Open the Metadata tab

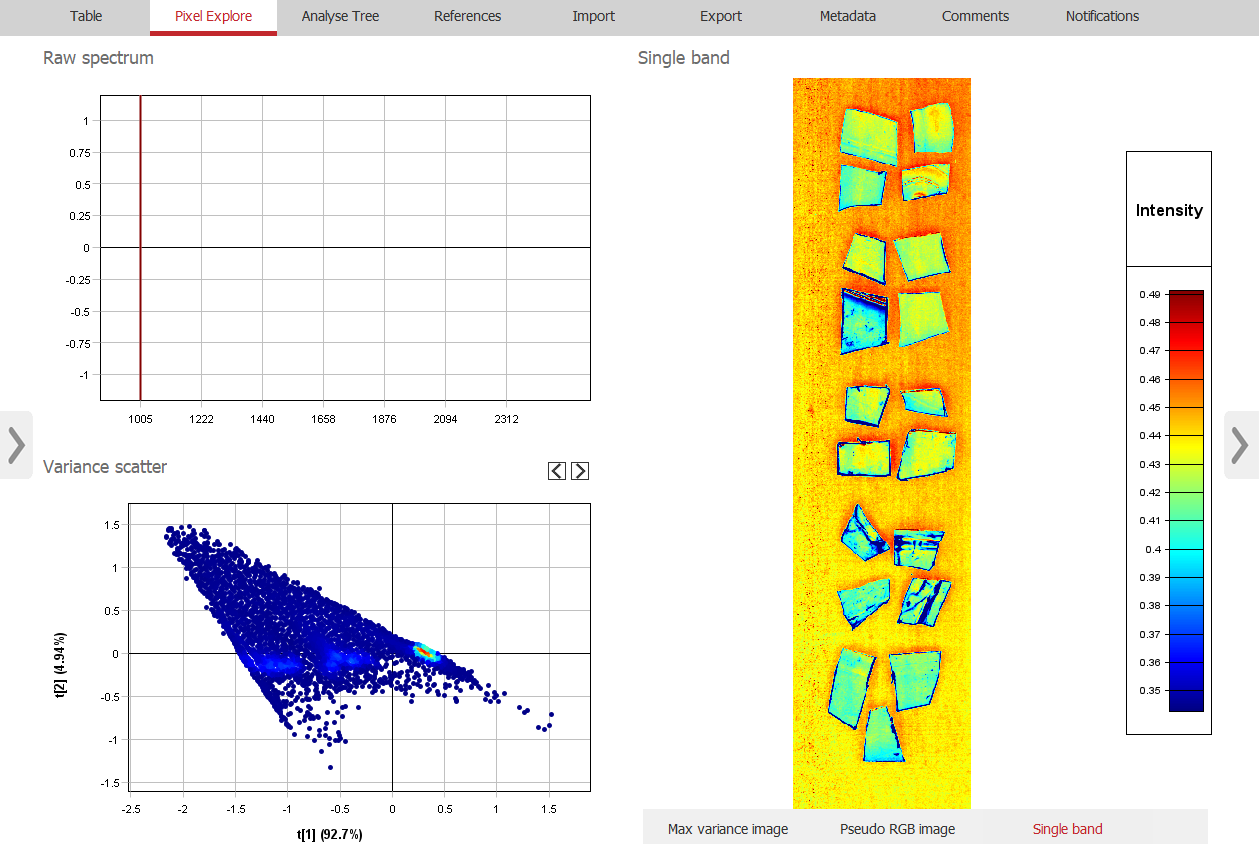coord(847,16)
